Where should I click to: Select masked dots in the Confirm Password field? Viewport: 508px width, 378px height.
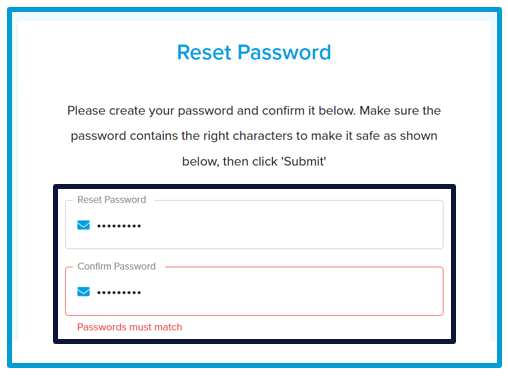119,293
